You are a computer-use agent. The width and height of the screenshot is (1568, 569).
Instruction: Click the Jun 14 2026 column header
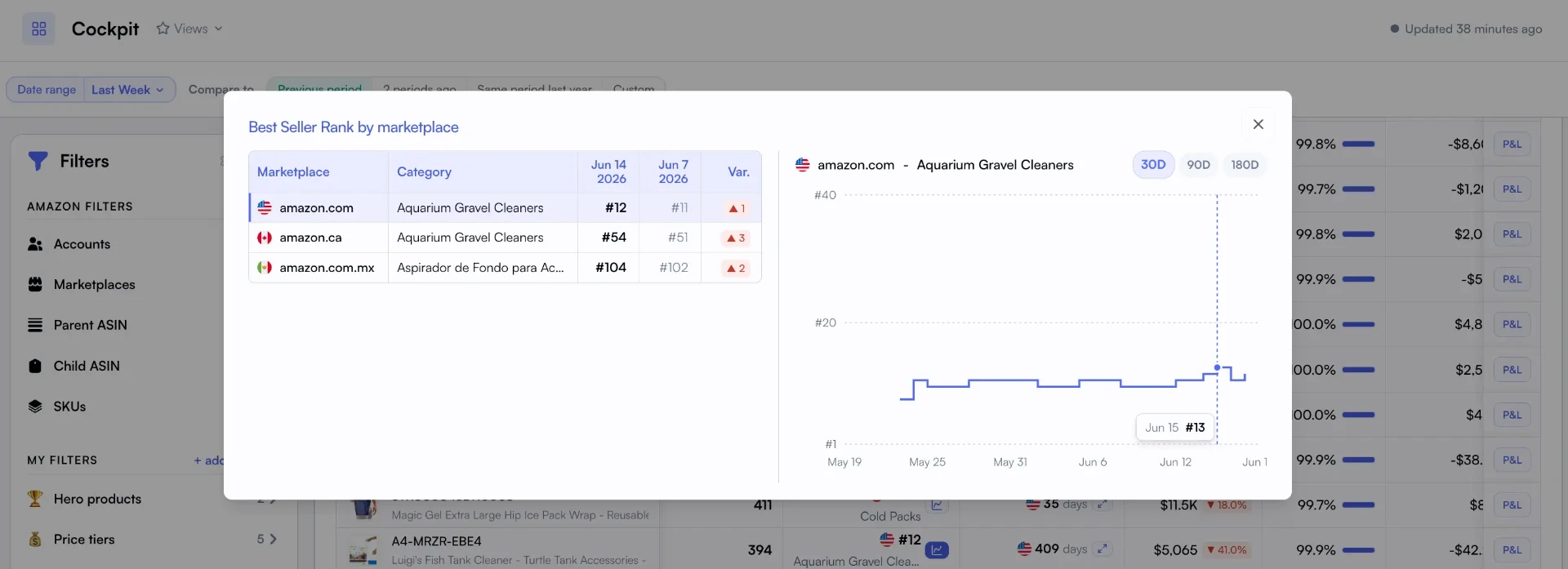(609, 171)
